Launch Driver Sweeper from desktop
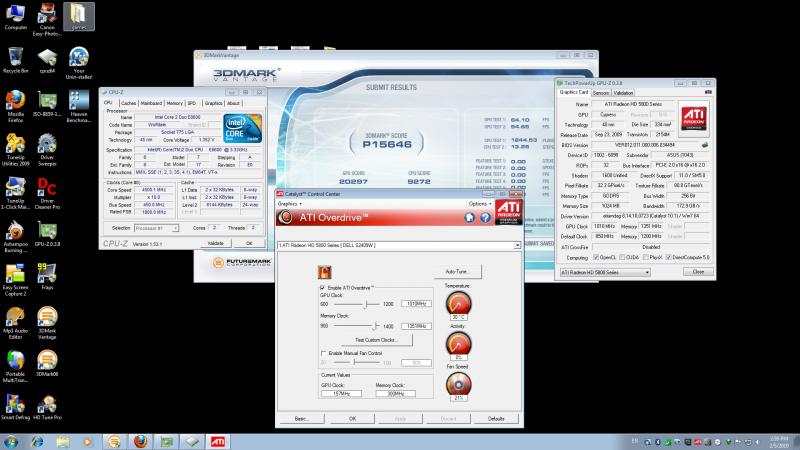Viewport: 800px width, 450px height. pos(47,149)
